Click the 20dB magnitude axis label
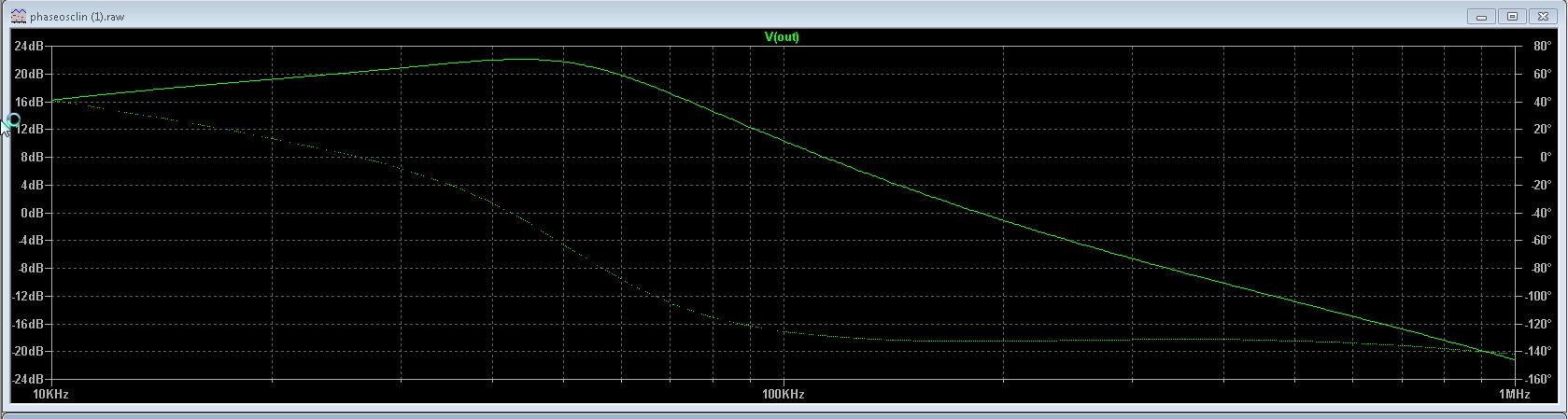This screenshot has height=419, width=1568. coord(29,74)
